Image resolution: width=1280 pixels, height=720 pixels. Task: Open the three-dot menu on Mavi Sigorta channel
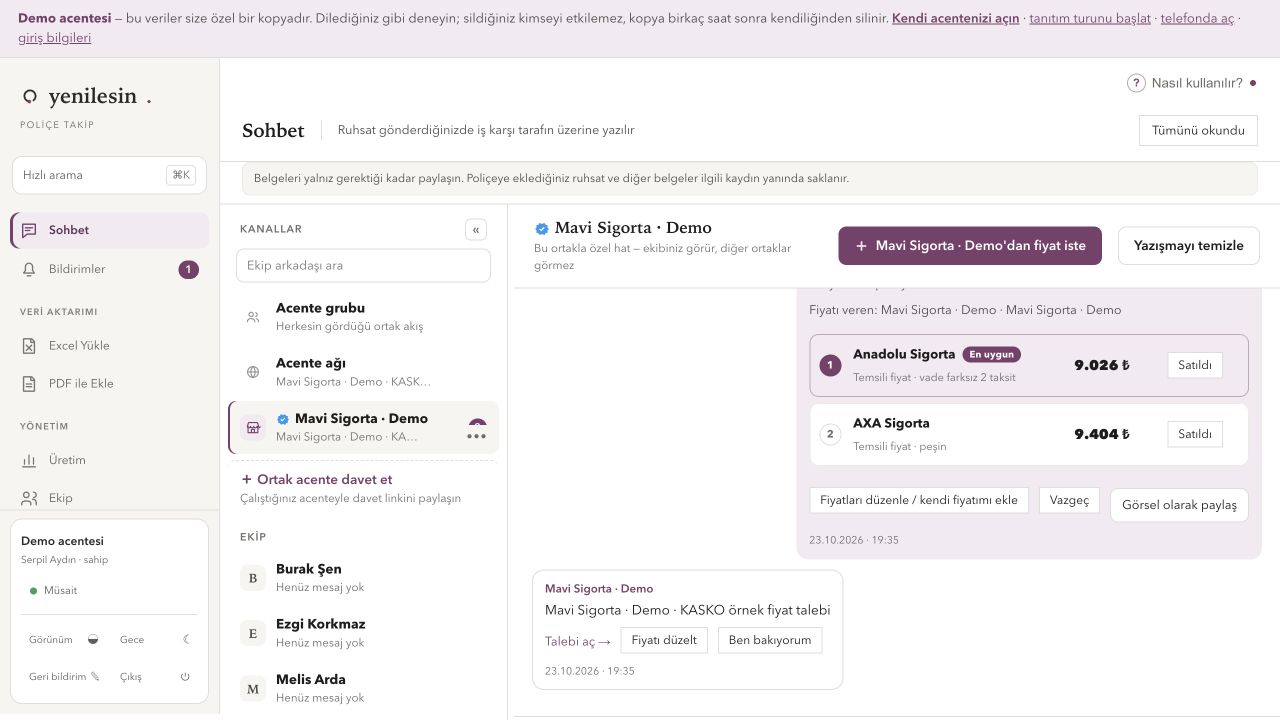pyautogui.click(x=477, y=436)
